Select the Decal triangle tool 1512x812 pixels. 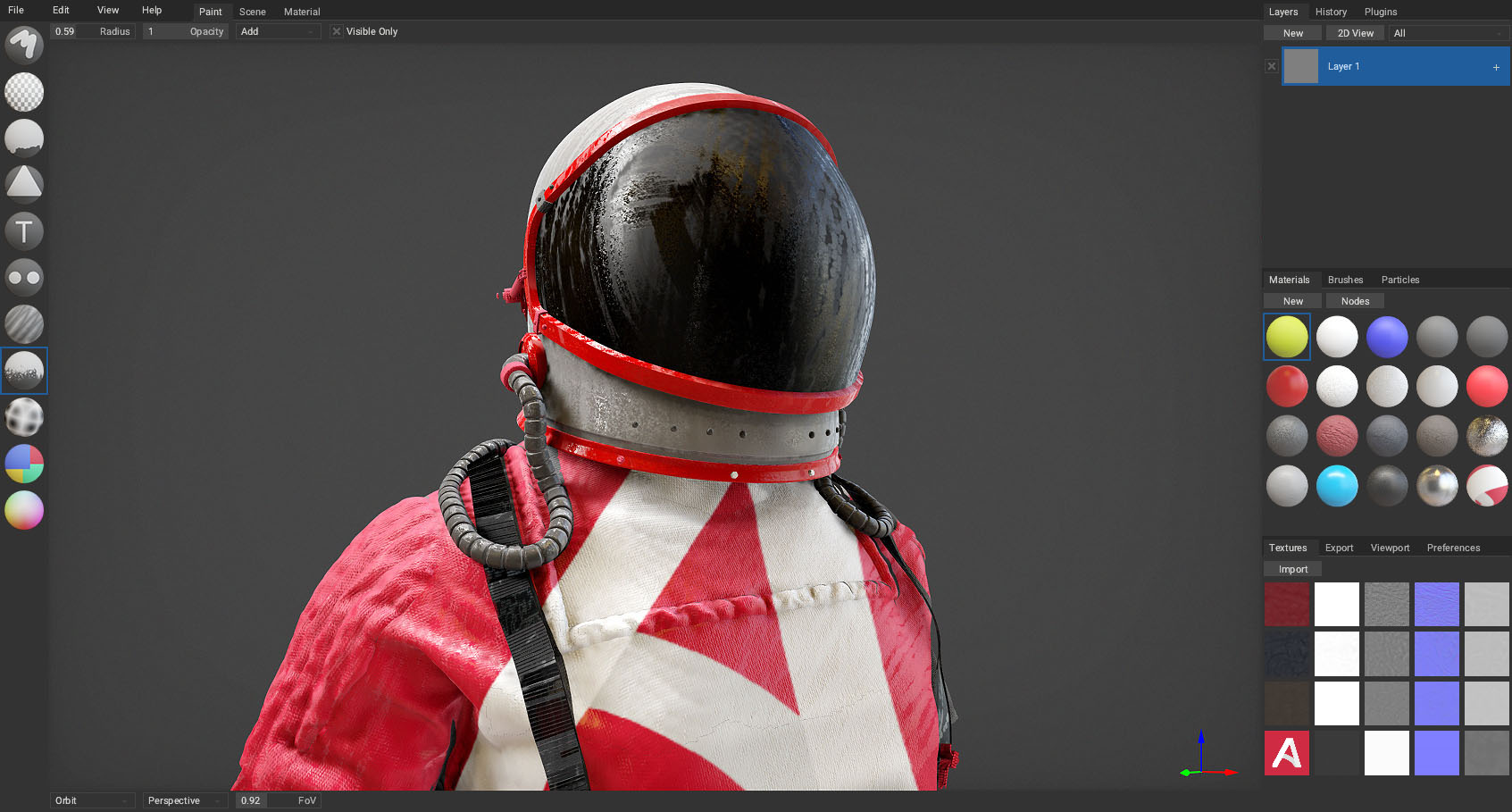point(24,184)
